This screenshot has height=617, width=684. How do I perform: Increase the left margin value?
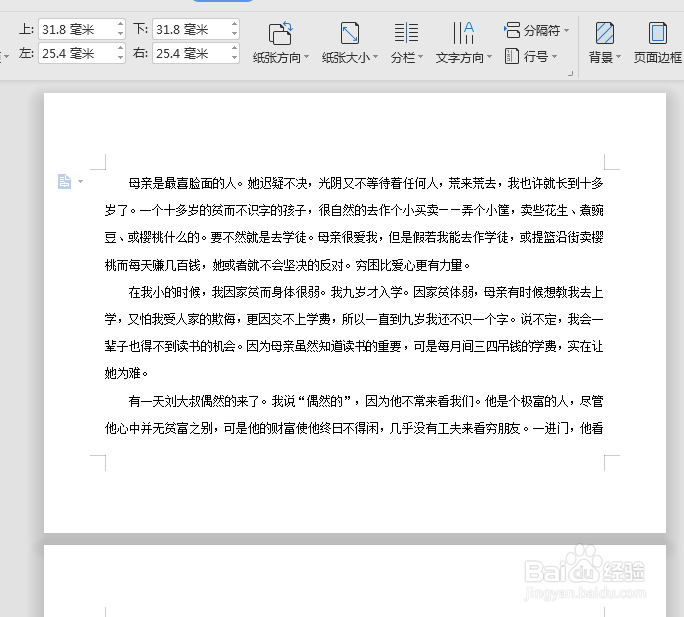pyautogui.click(x=120, y=48)
